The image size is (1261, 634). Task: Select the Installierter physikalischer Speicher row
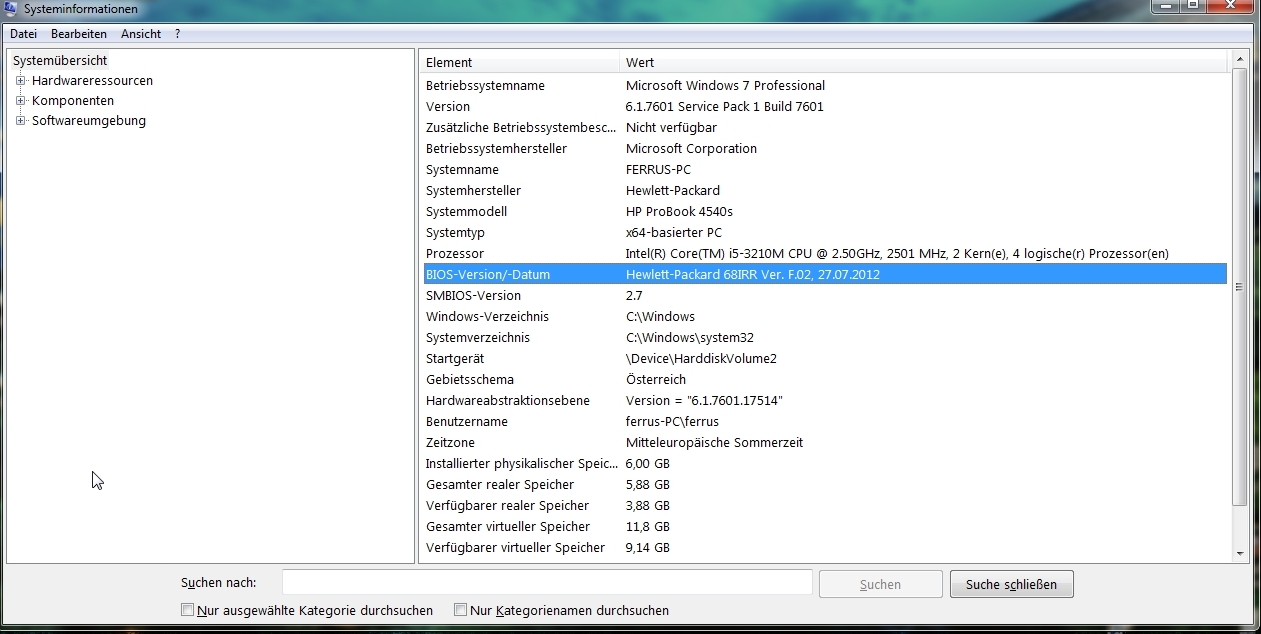[x=823, y=464]
